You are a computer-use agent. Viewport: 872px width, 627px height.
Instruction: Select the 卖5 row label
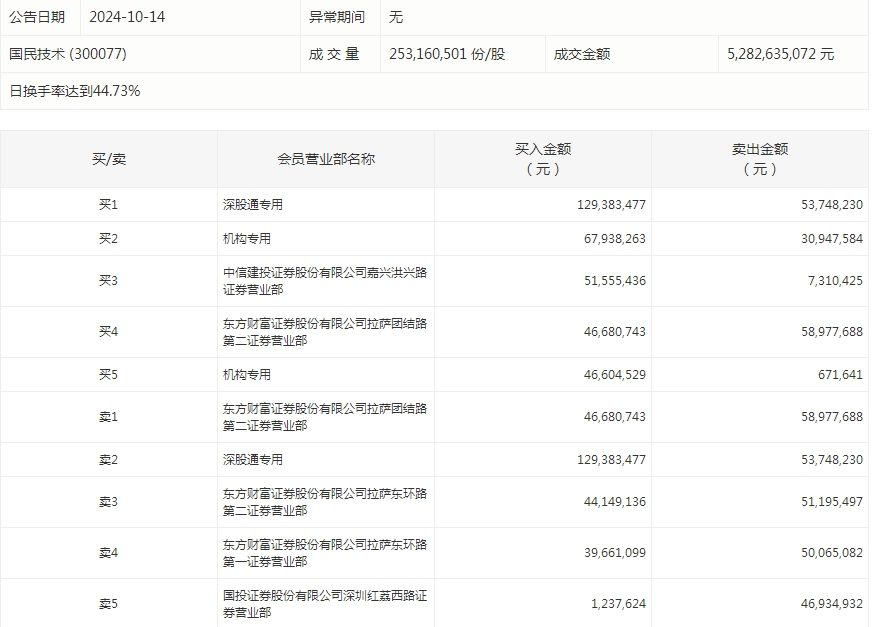[x=108, y=604]
